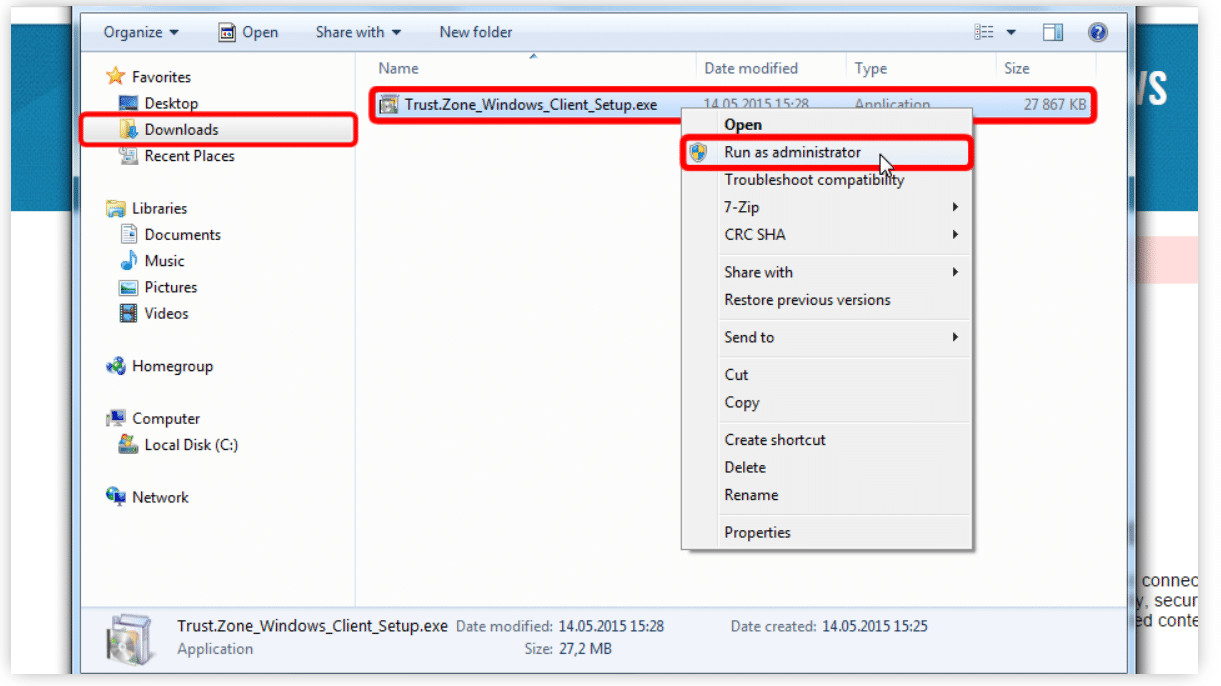The image size is (1221, 686).
Task: Expand the 7-Zip submenu arrow
Action: [x=955, y=207]
